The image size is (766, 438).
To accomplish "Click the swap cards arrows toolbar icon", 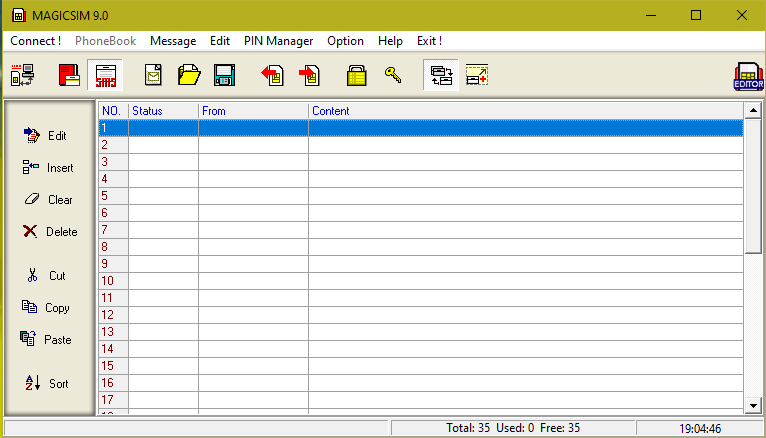I will coord(441,75).
